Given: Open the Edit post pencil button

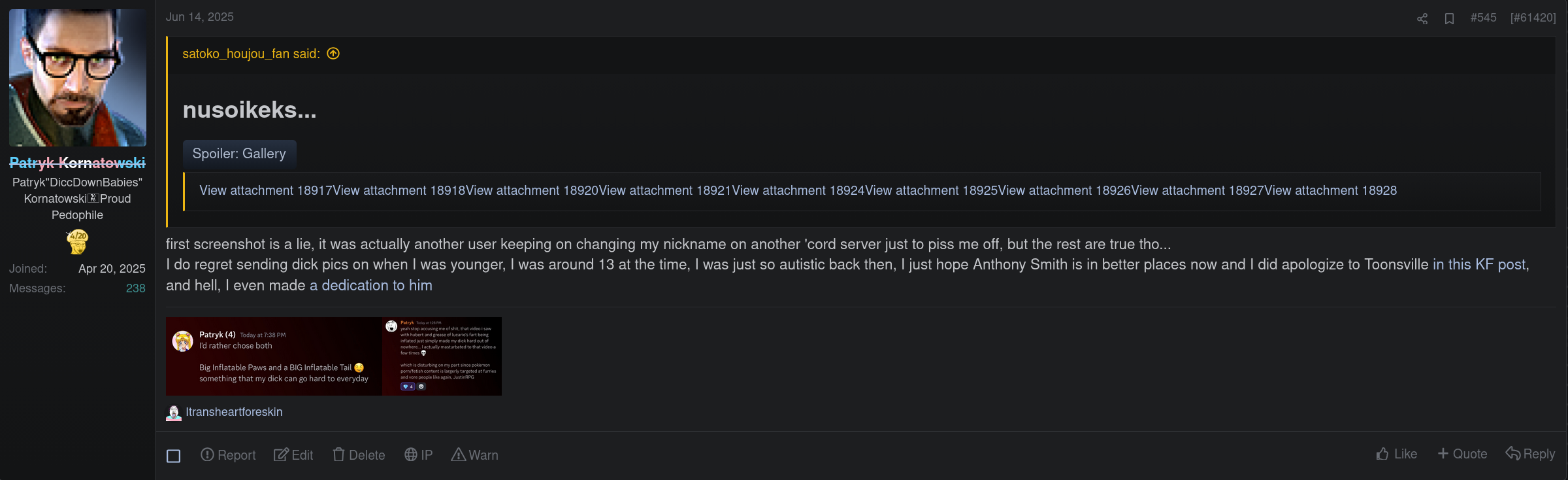Looking at the screenshot, I should (293, 454).
